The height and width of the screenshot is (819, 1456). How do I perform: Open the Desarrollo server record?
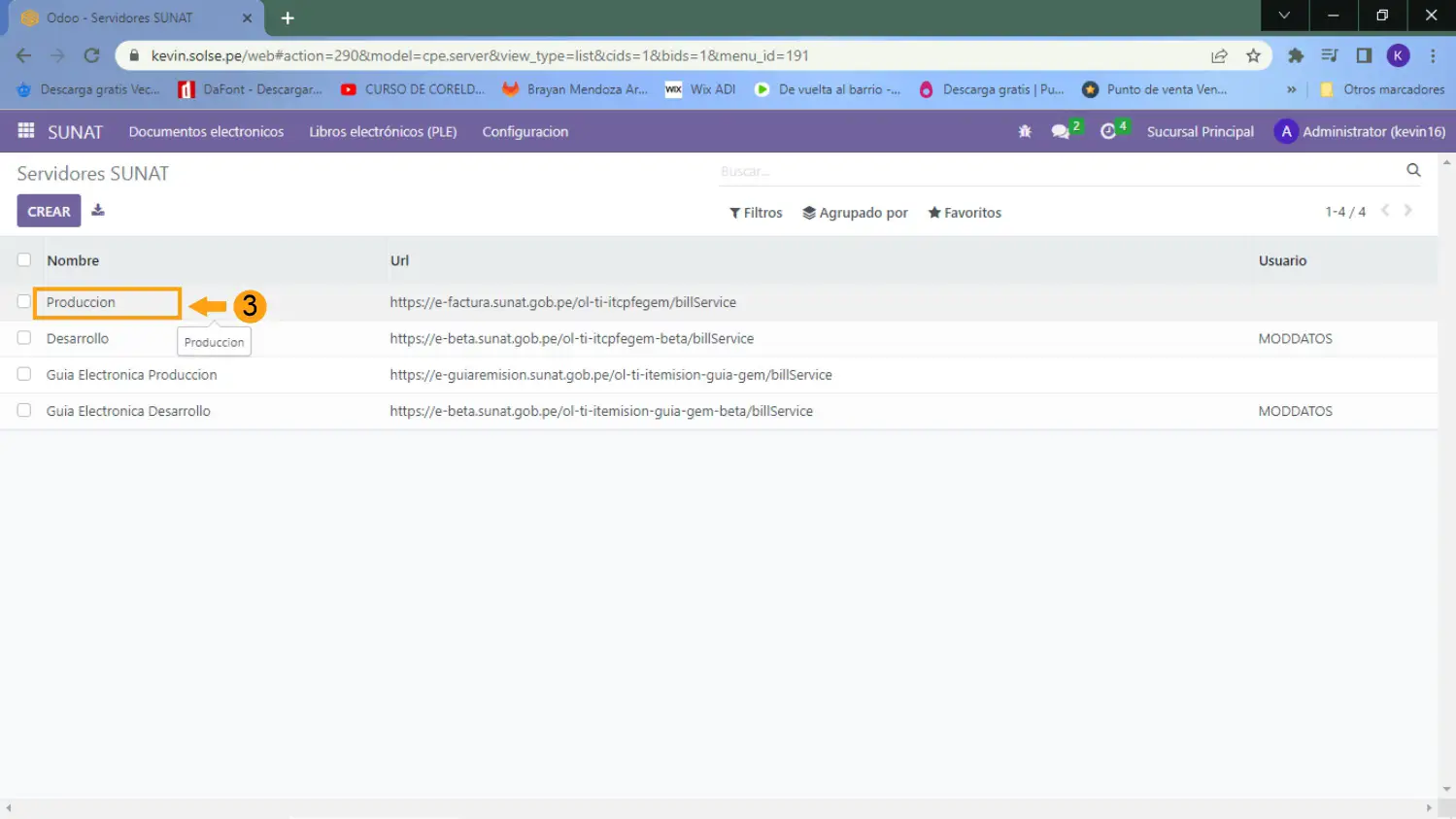tap(78, 338)
